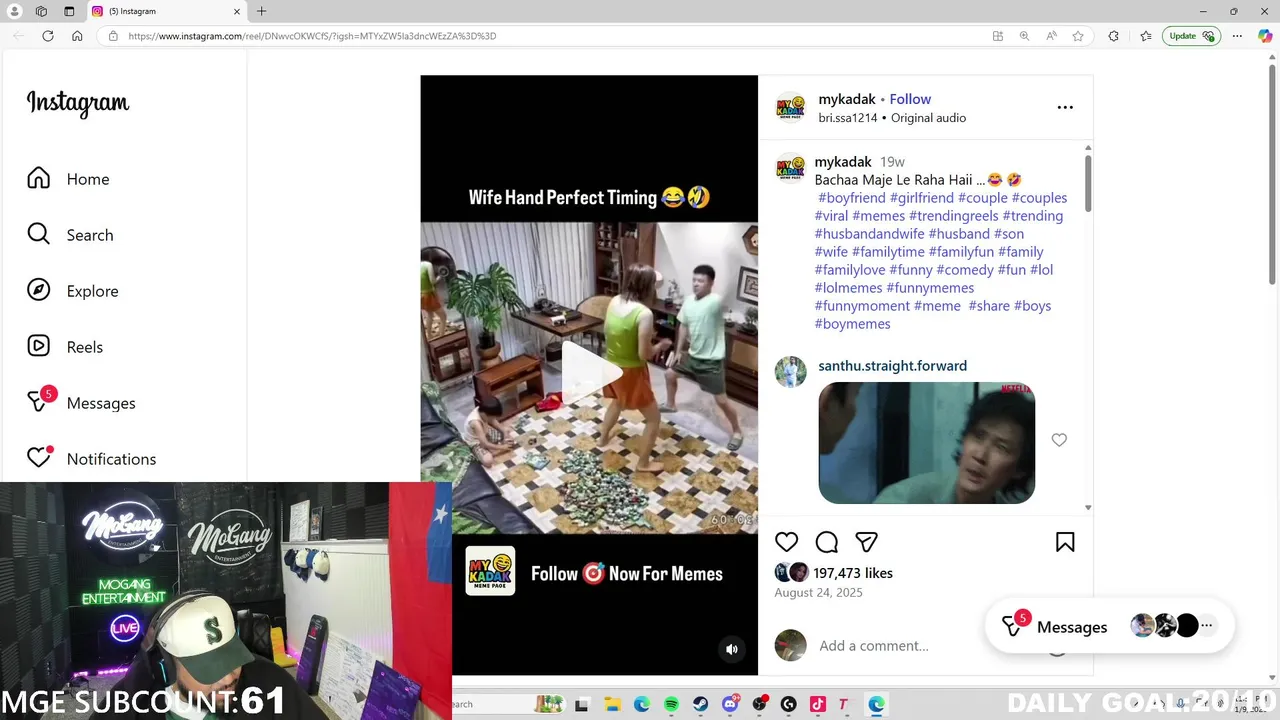
Task: Click the green Update button
Action: click(x=1190, y=36)
